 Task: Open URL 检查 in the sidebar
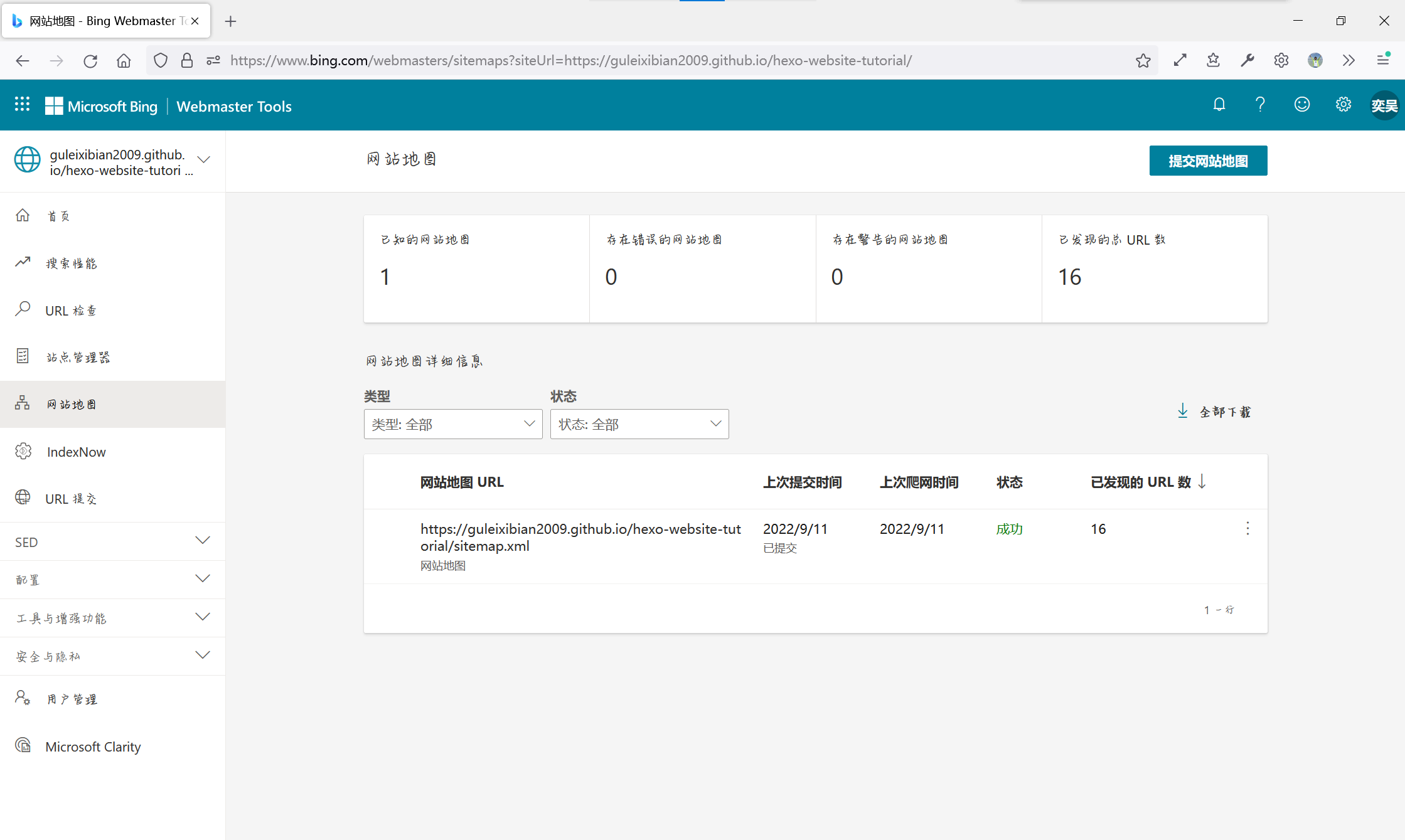coord(71,311)
